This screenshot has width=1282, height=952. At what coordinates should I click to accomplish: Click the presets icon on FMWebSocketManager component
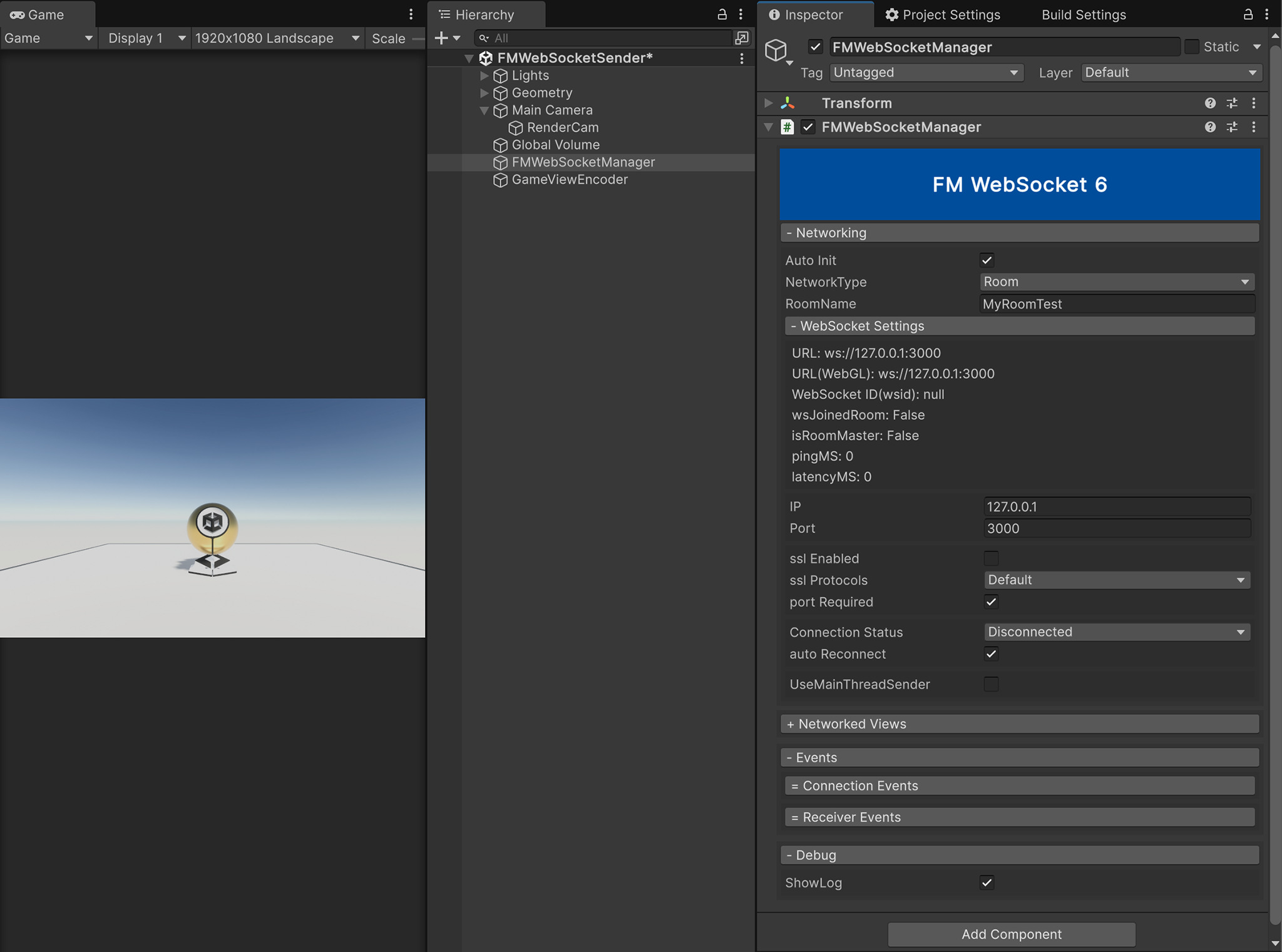[x=1232, y=127]
